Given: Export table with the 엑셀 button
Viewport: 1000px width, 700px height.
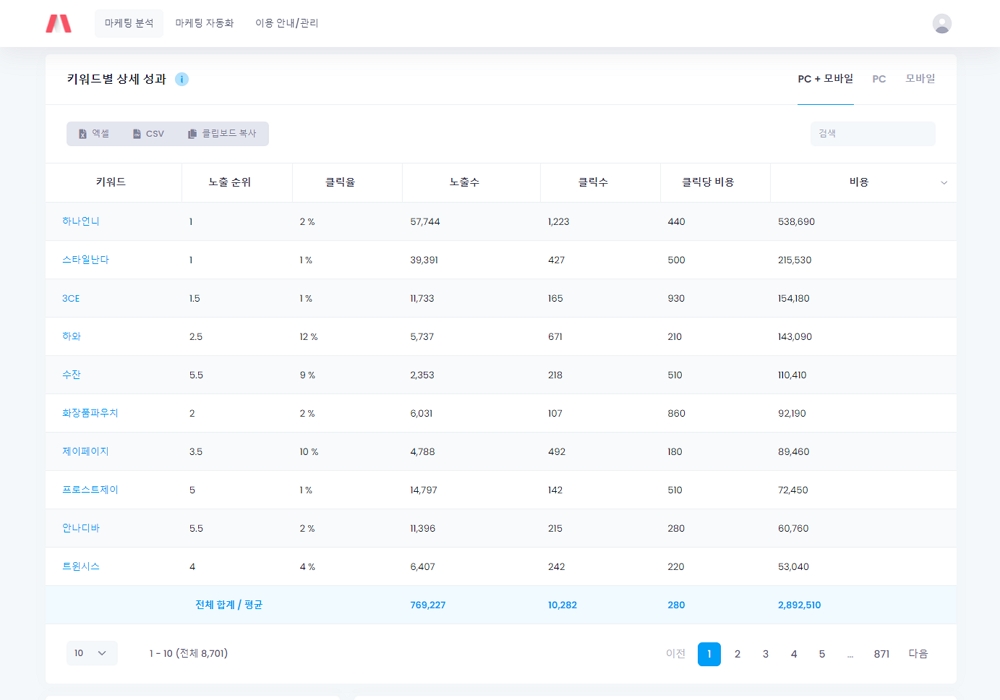Looking at the screenshot, I should (94, 134).
